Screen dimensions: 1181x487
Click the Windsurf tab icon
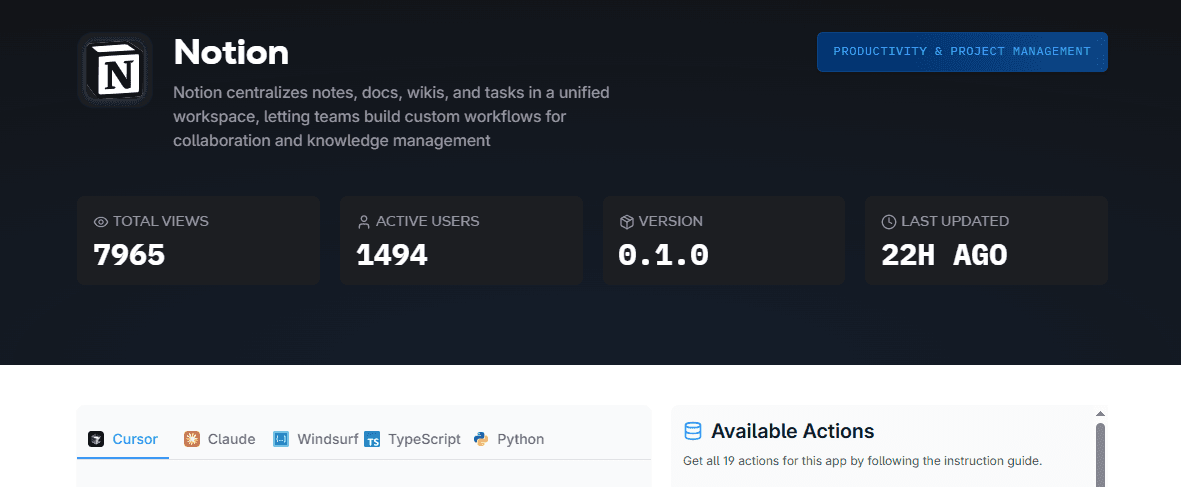click(x=281, y=439)
